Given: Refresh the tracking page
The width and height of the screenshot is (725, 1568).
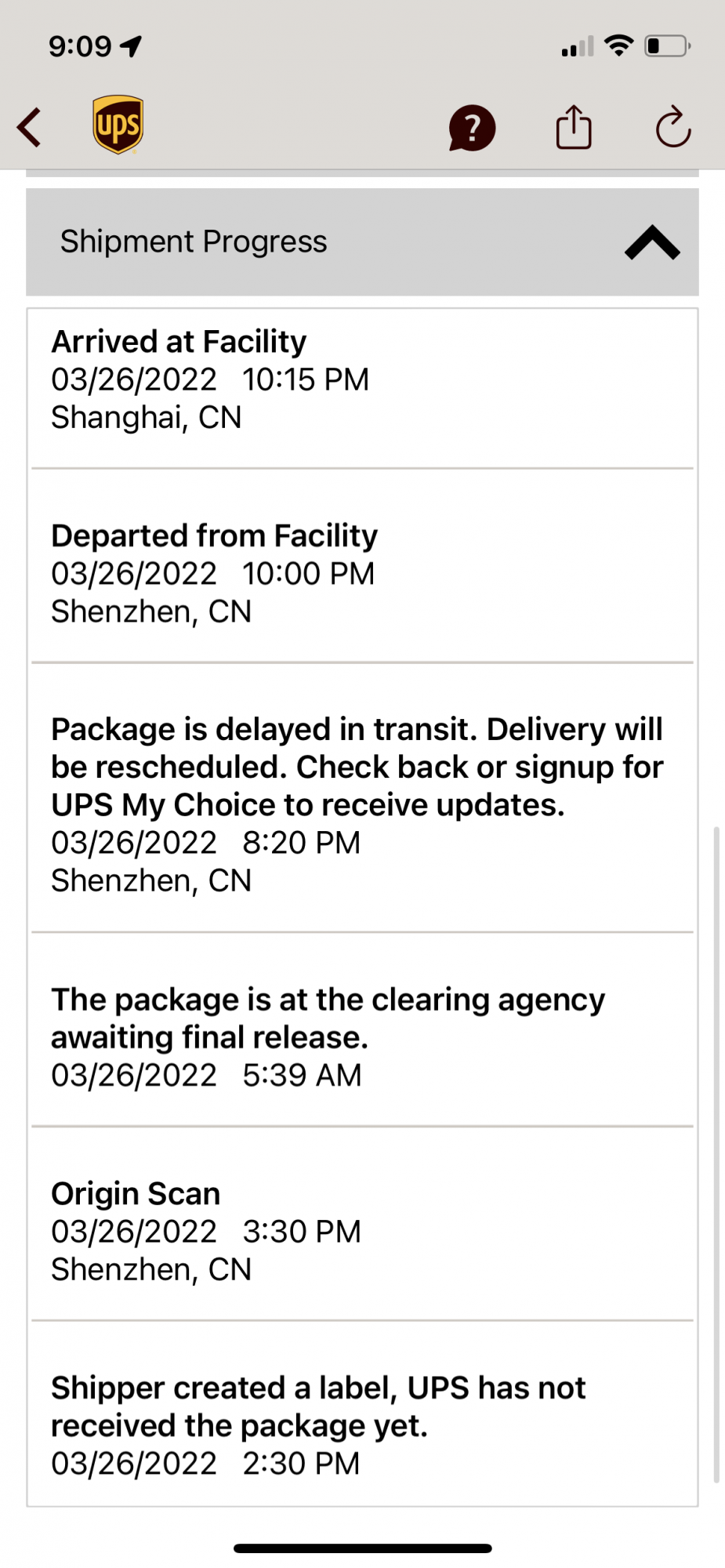Looking at the screenshot, I should click(672, 127).
